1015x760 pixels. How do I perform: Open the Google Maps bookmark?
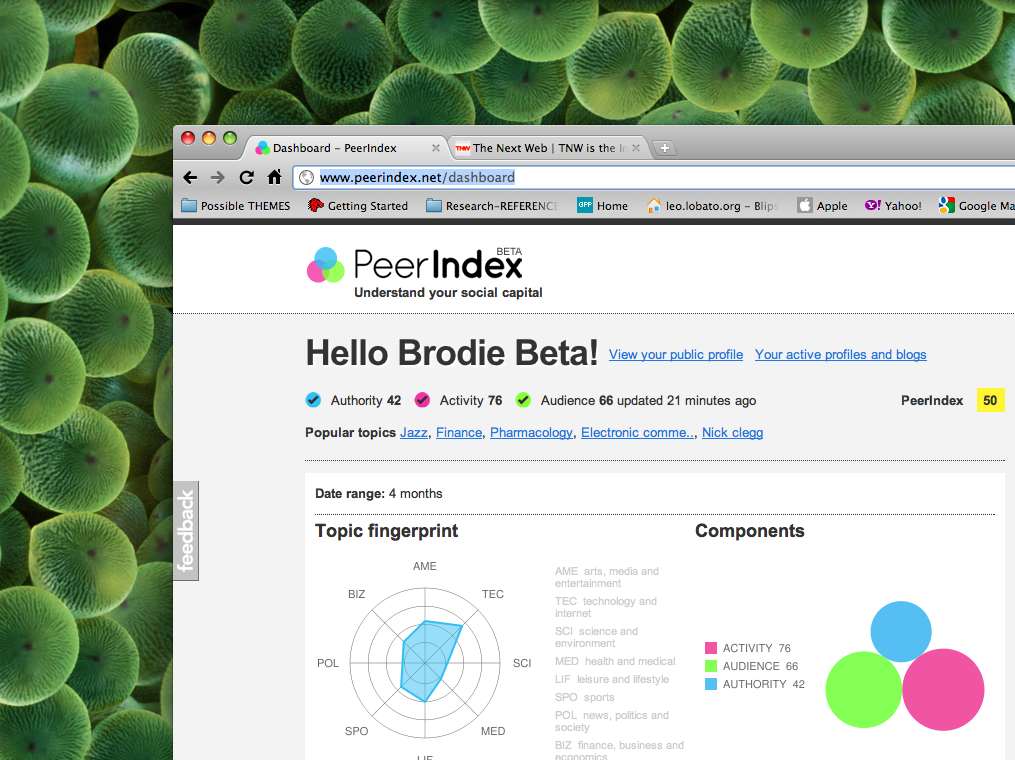pyautogui.click(x=976, y=206)
